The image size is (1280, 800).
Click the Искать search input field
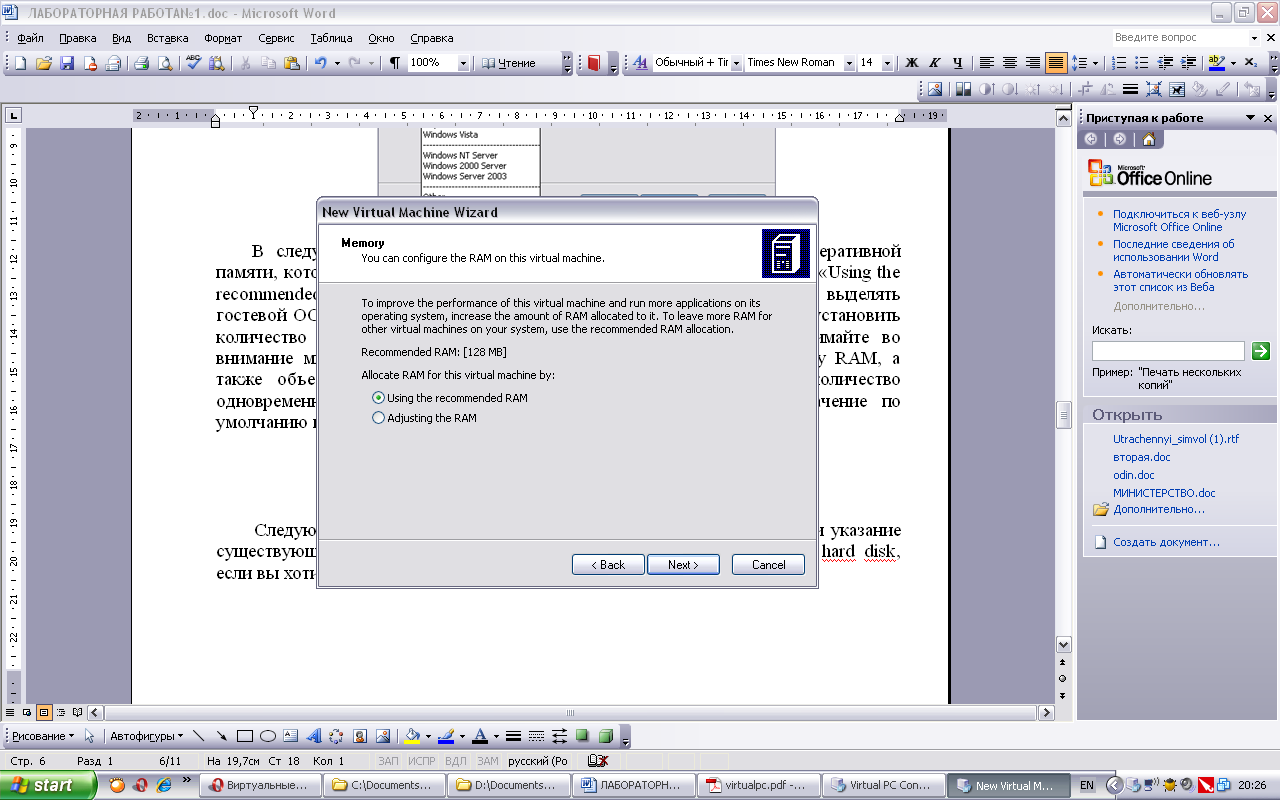(1168, 351)
